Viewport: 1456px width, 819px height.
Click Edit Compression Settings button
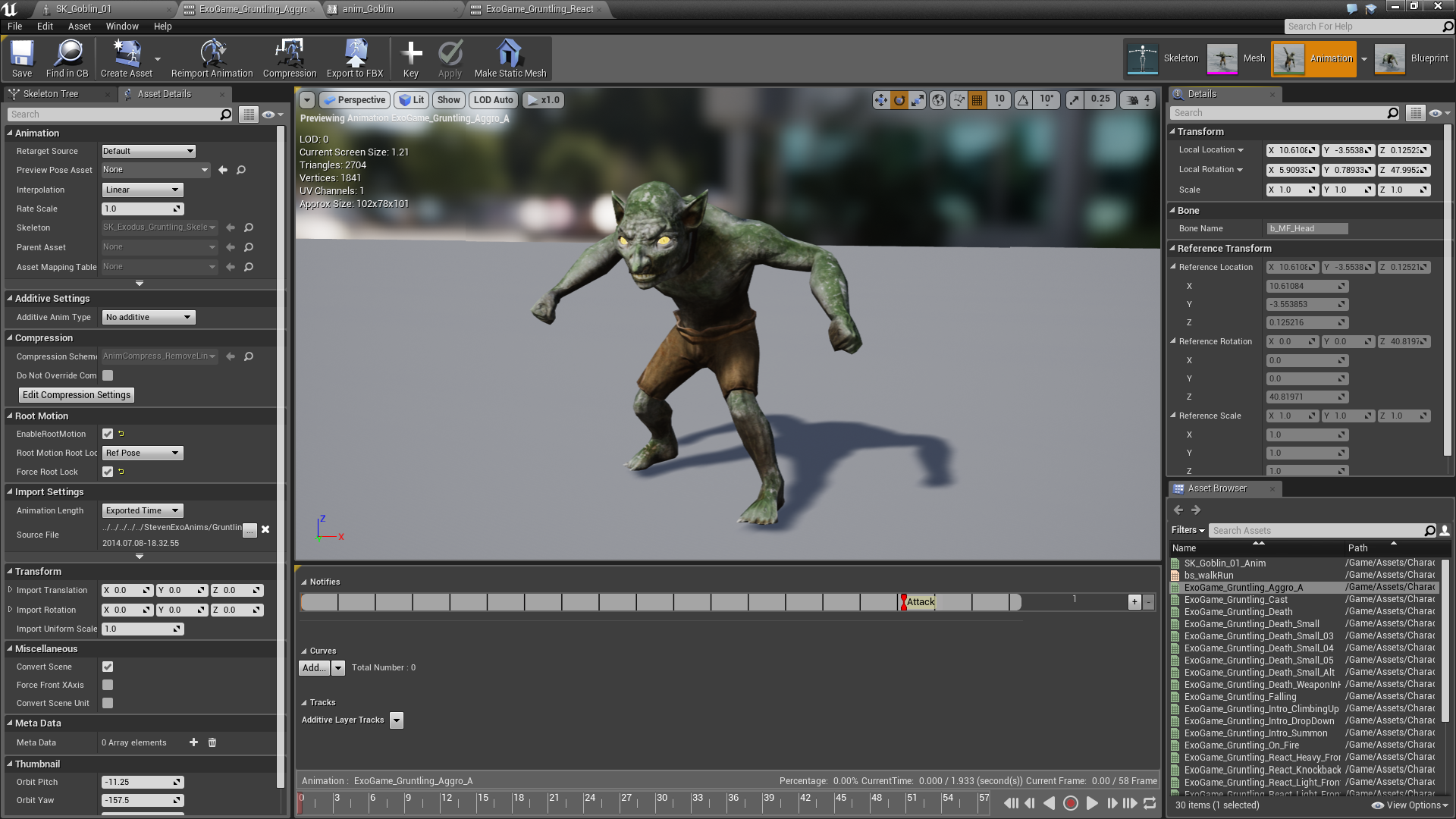[x=77, y=395]
